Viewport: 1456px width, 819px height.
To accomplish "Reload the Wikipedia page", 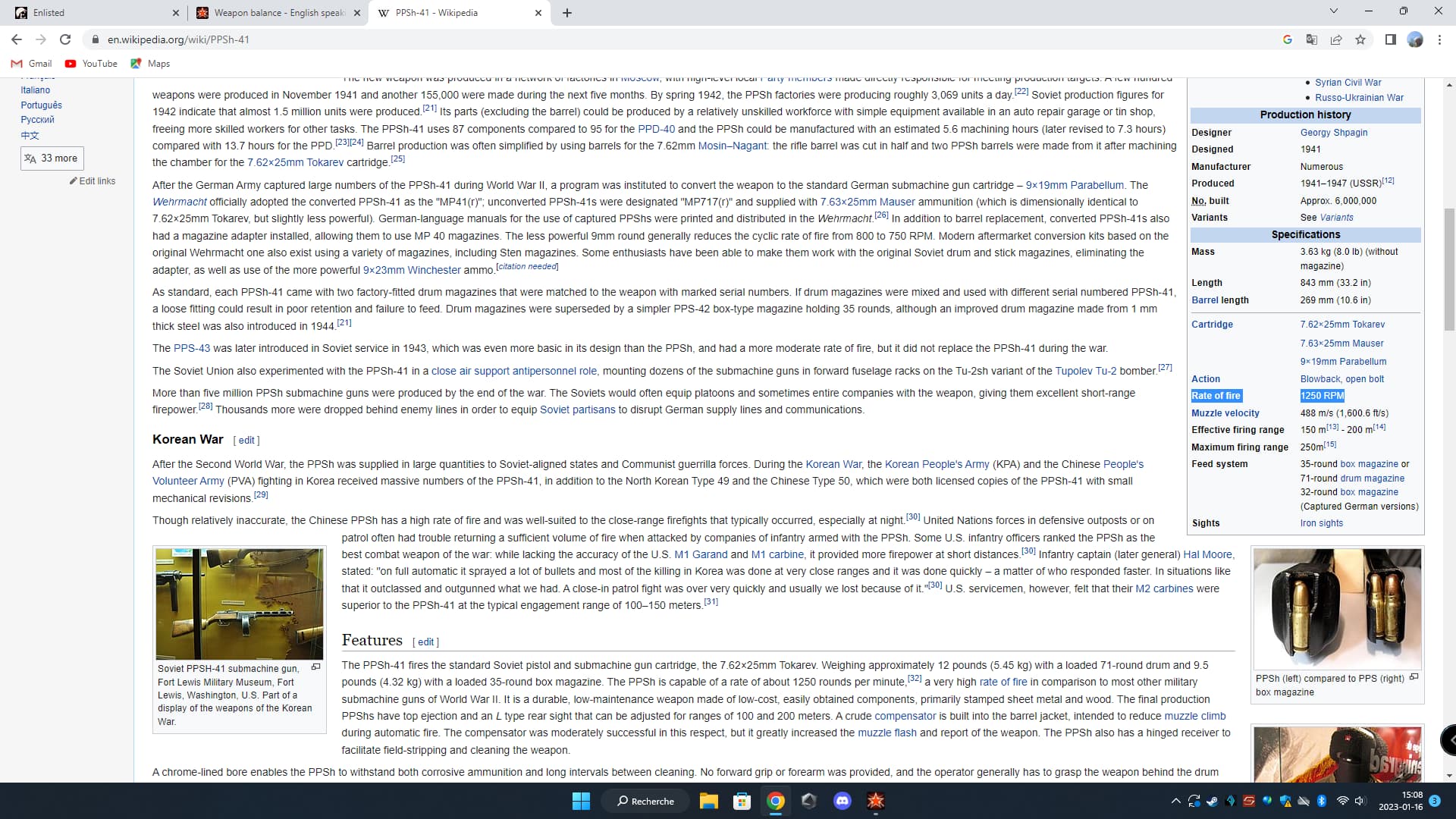I will point(65,39).
